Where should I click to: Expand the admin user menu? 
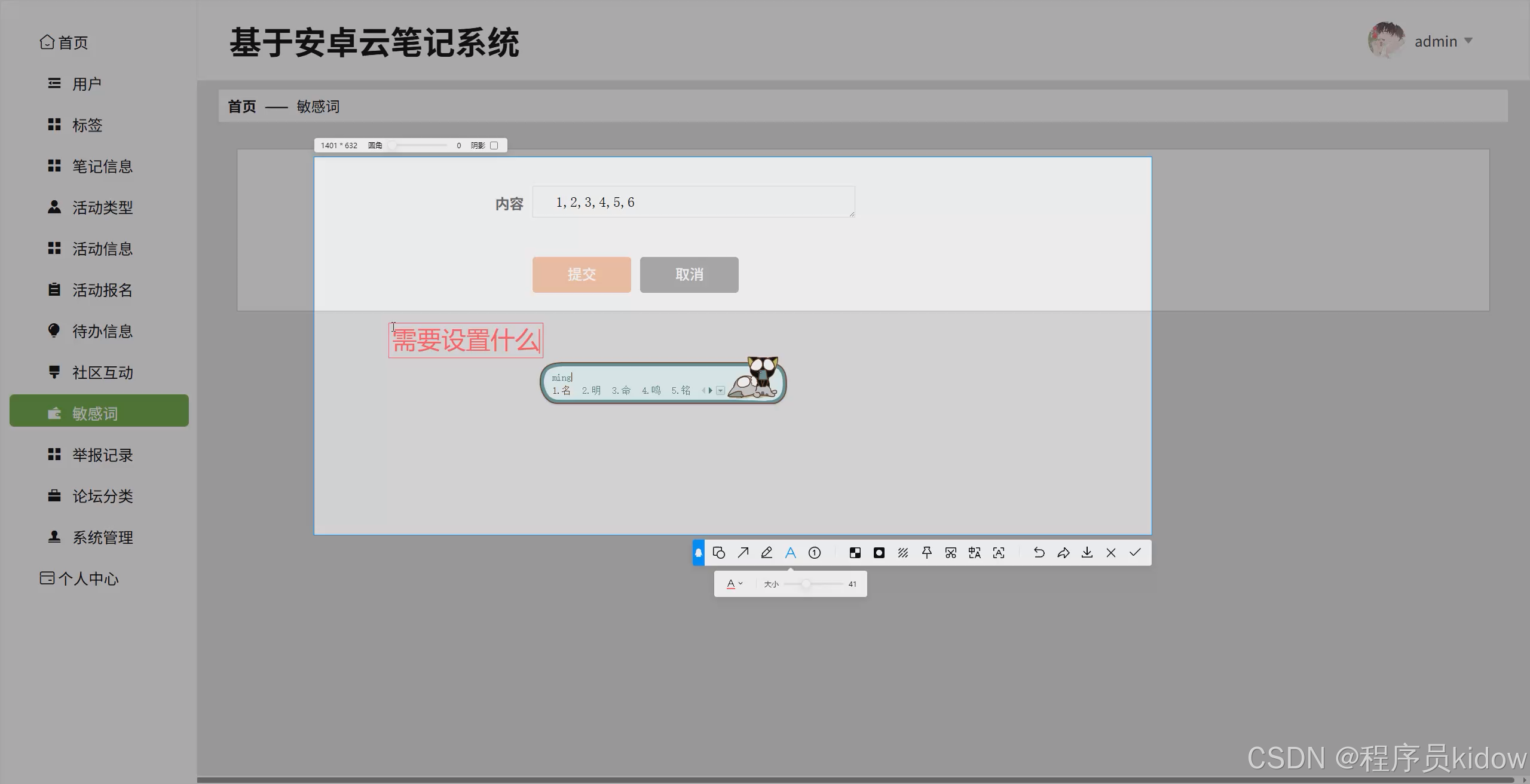pyautogui.click(x=1468, y=41)
